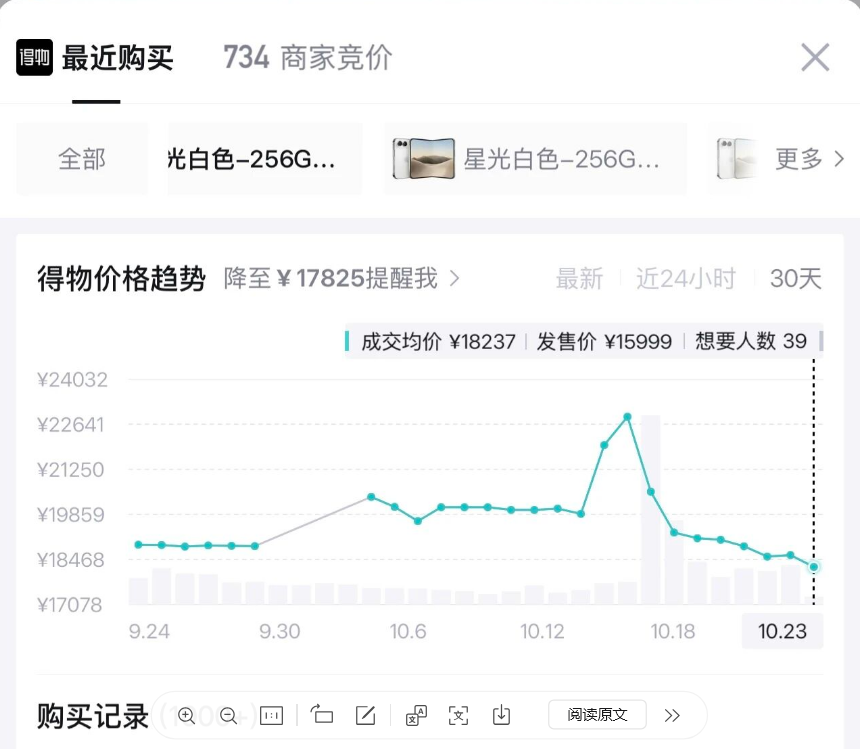This screenshot has width=860, height=749.
Task: Click the zoom in magnifier icon
Action: (186, 715)
